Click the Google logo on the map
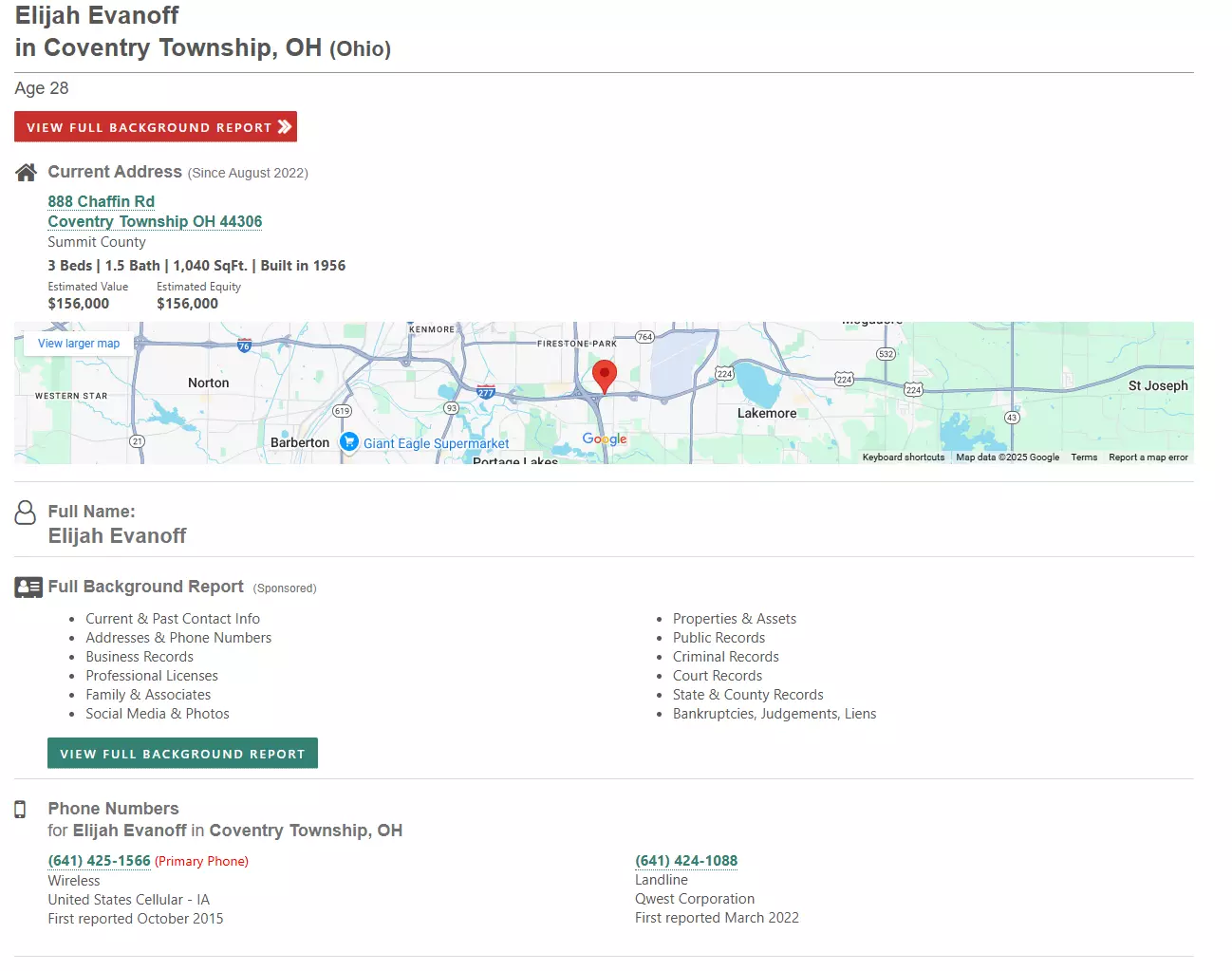The image size is (1232, 971). click(605, 439)
